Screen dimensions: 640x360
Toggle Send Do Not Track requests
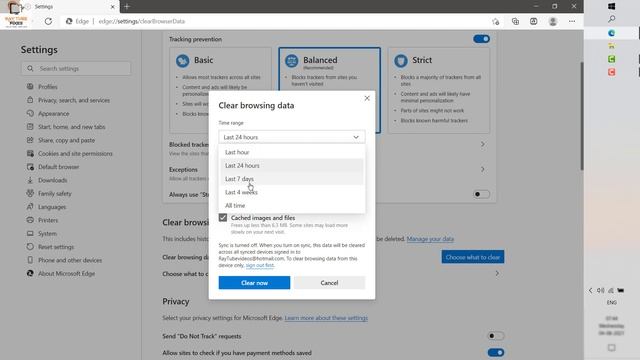(496, 336)
